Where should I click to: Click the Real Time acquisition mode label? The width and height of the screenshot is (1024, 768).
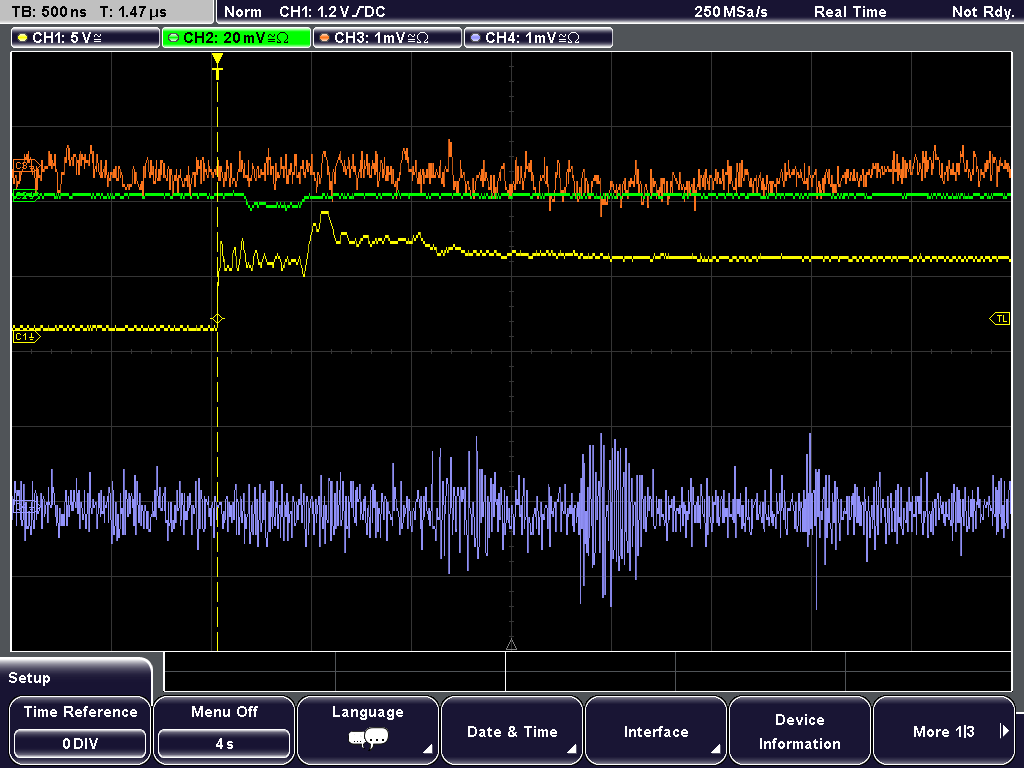(850, 12)
